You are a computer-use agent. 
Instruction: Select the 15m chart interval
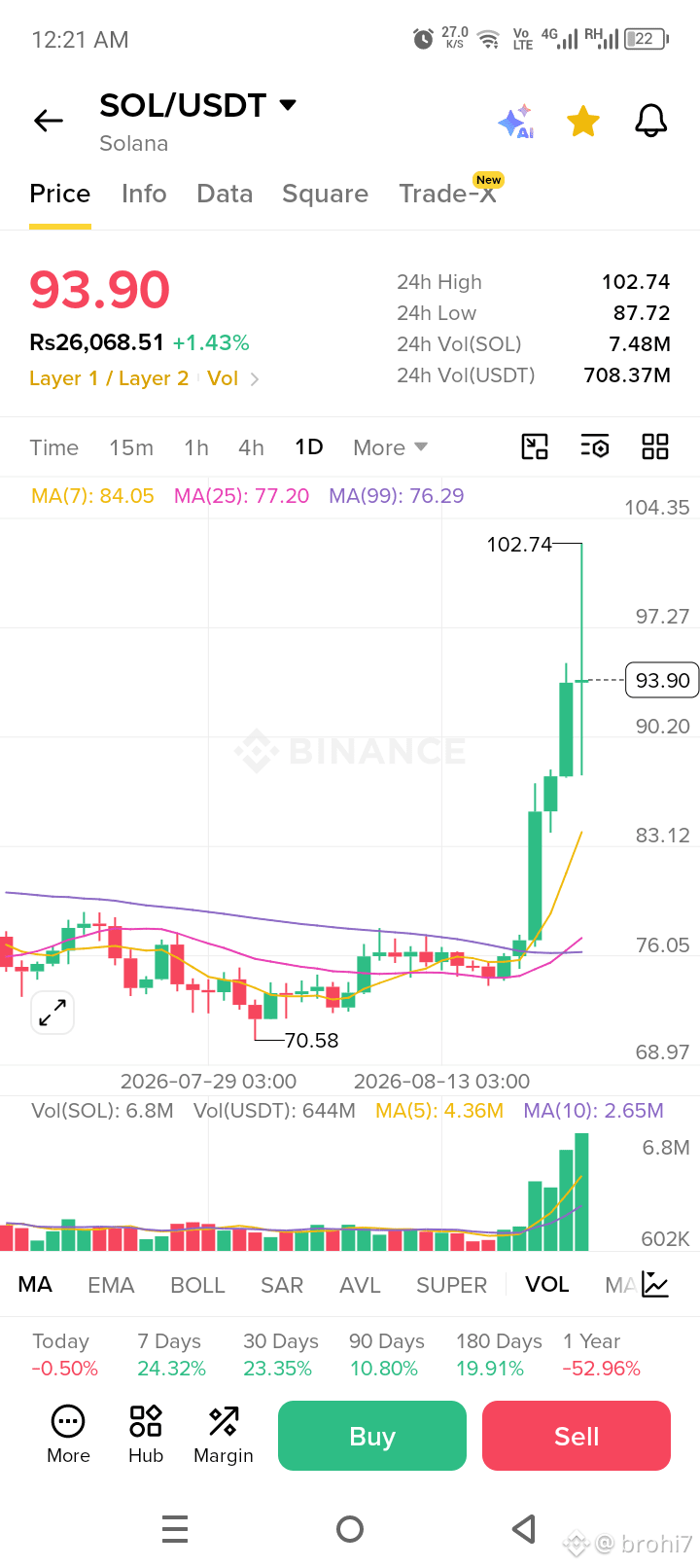pyautogui.click(x=131, y=447)
